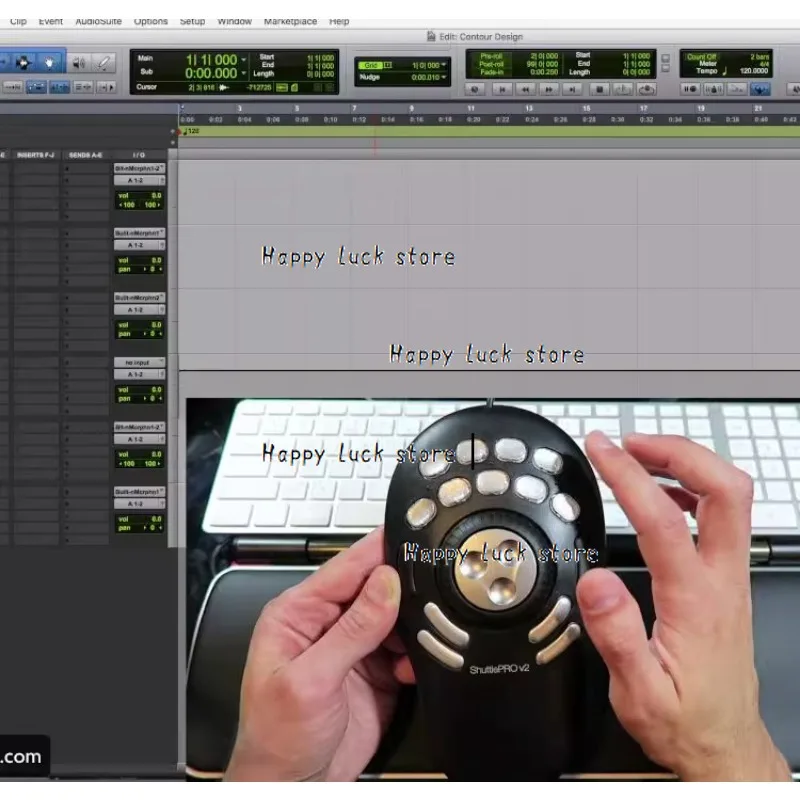Open the 'no input' input path selector
The image size is (800, 800).
(x=139, y=362)
